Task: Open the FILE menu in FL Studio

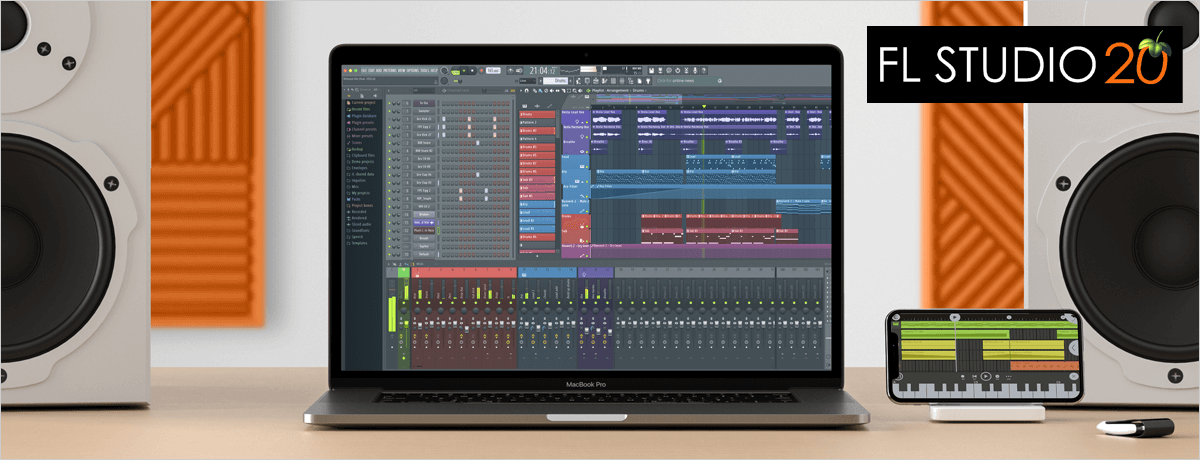Action: [364, 70]
